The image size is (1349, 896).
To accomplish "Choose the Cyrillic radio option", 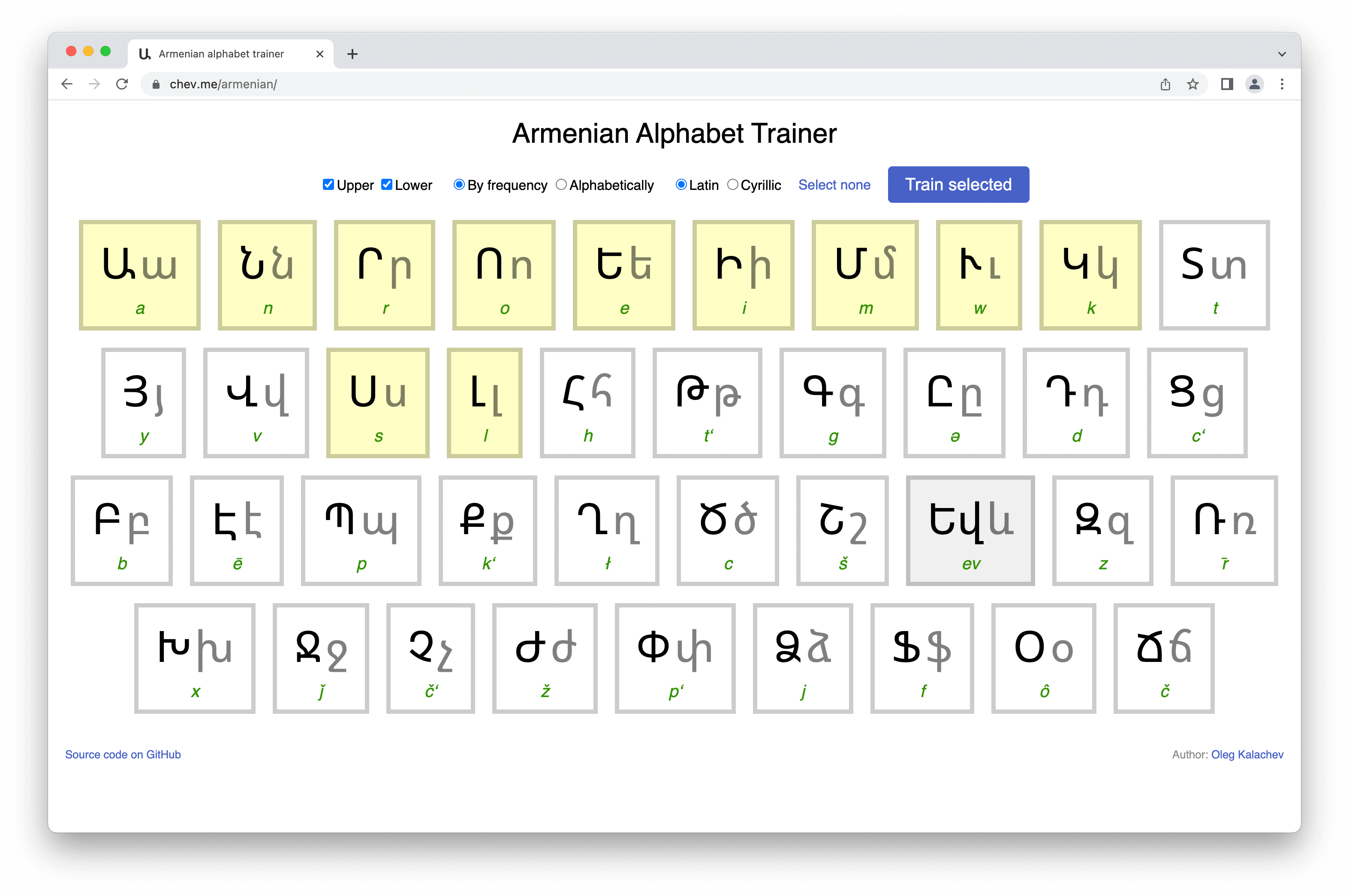I will [x=732, y=185].
